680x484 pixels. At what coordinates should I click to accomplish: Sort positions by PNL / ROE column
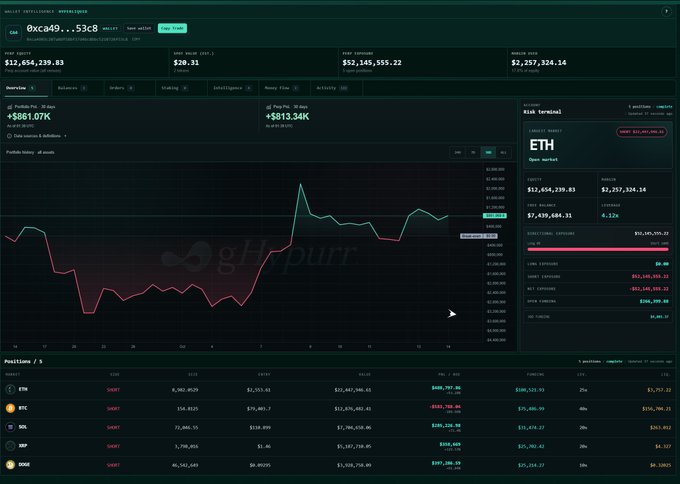click(x=449, y=374)
